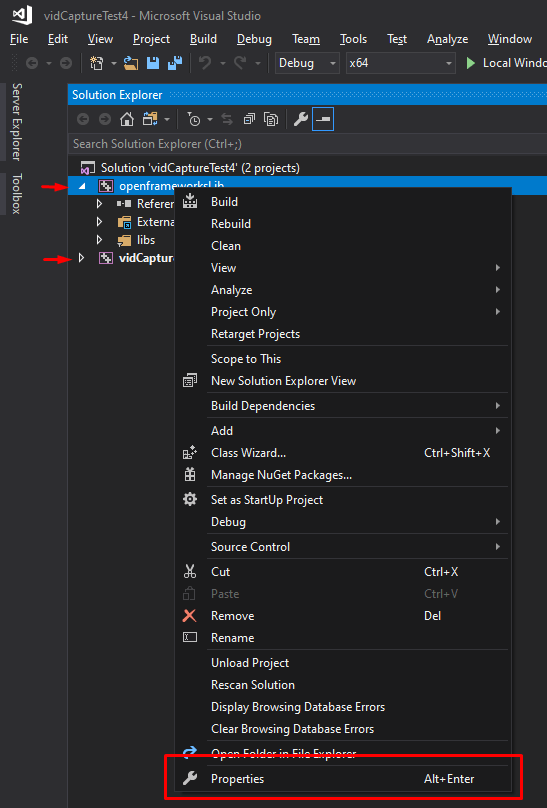Choose Build in the context menu
The height and width of the screenshot is (808, 547).
pos(343,202)
